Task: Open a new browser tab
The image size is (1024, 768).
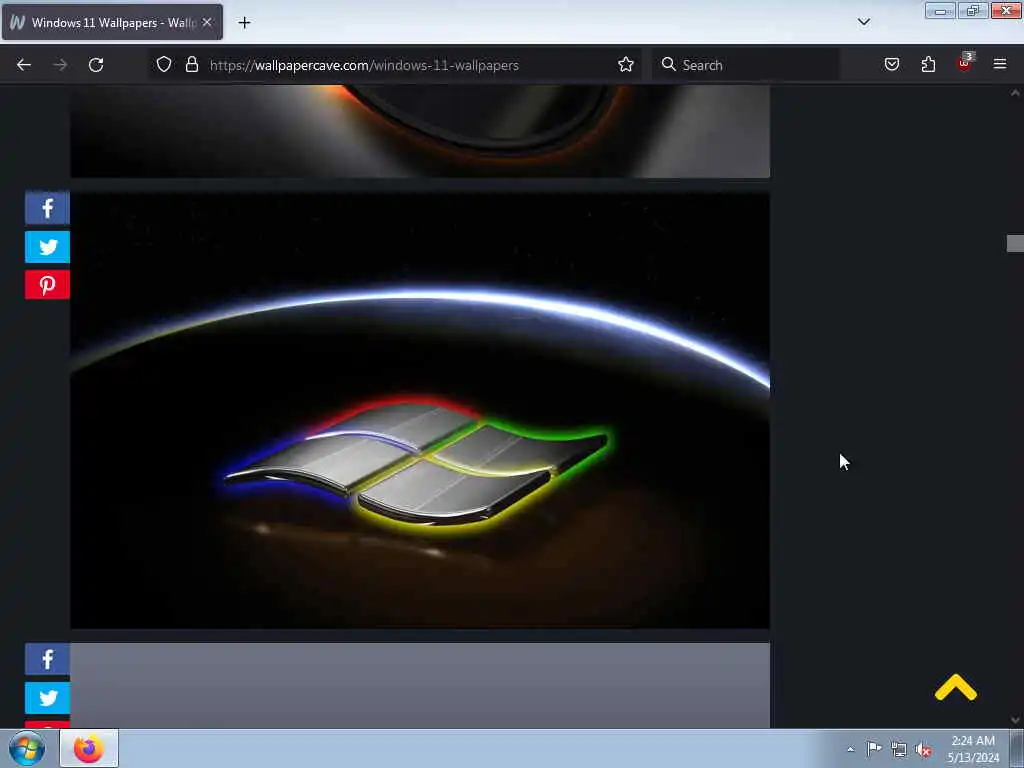Action: coord(244,23)
